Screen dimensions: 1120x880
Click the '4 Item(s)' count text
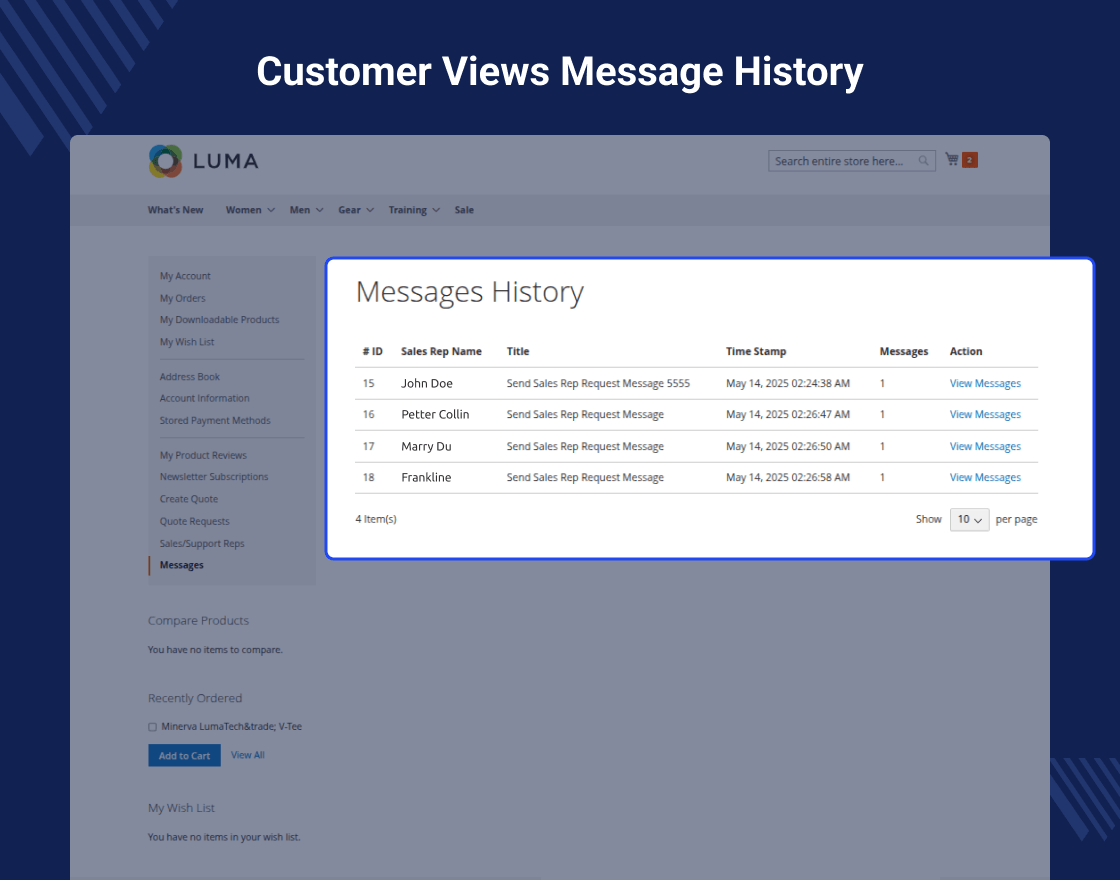pos(376,519)
